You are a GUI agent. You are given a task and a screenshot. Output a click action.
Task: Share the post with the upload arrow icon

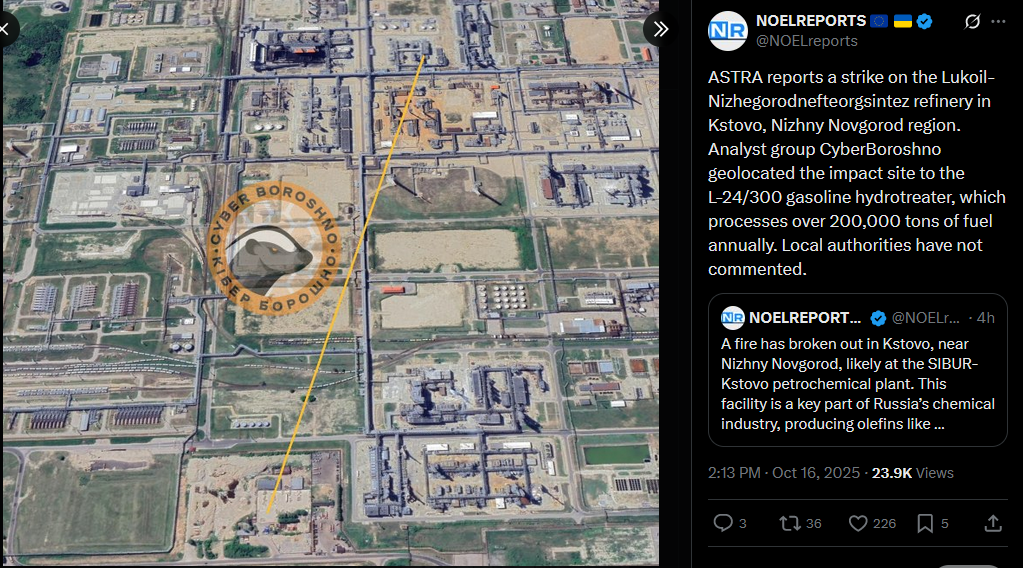tap(993, 523)
